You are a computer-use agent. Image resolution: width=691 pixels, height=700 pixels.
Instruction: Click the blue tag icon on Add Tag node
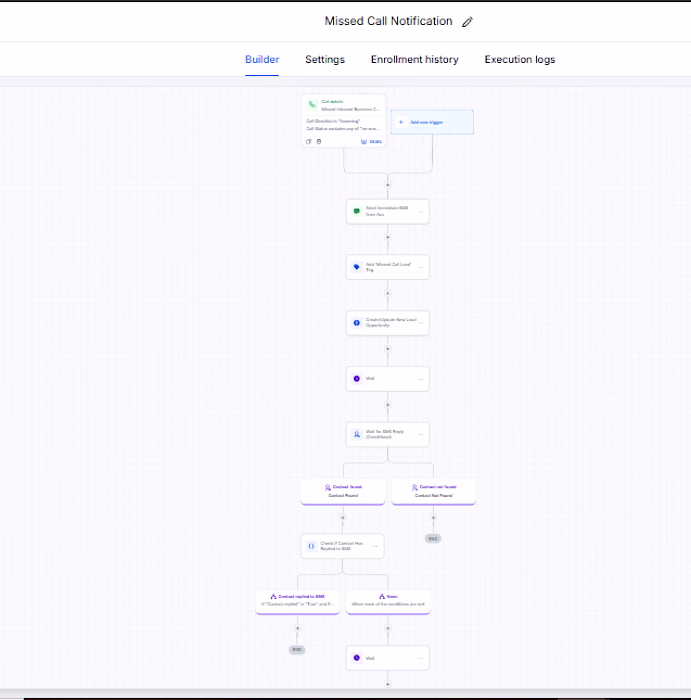[357, 267]
